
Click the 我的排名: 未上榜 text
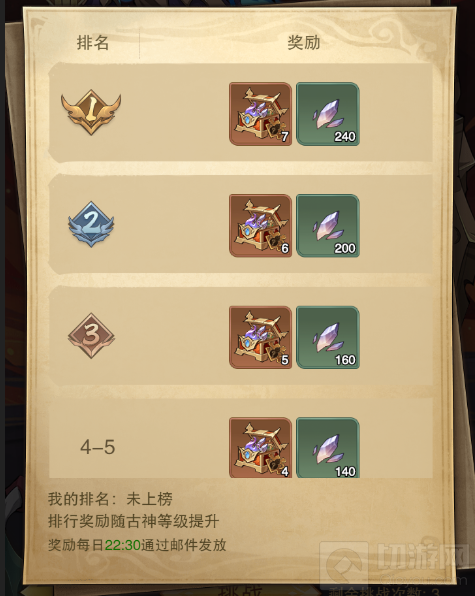(x=110, y=499)
